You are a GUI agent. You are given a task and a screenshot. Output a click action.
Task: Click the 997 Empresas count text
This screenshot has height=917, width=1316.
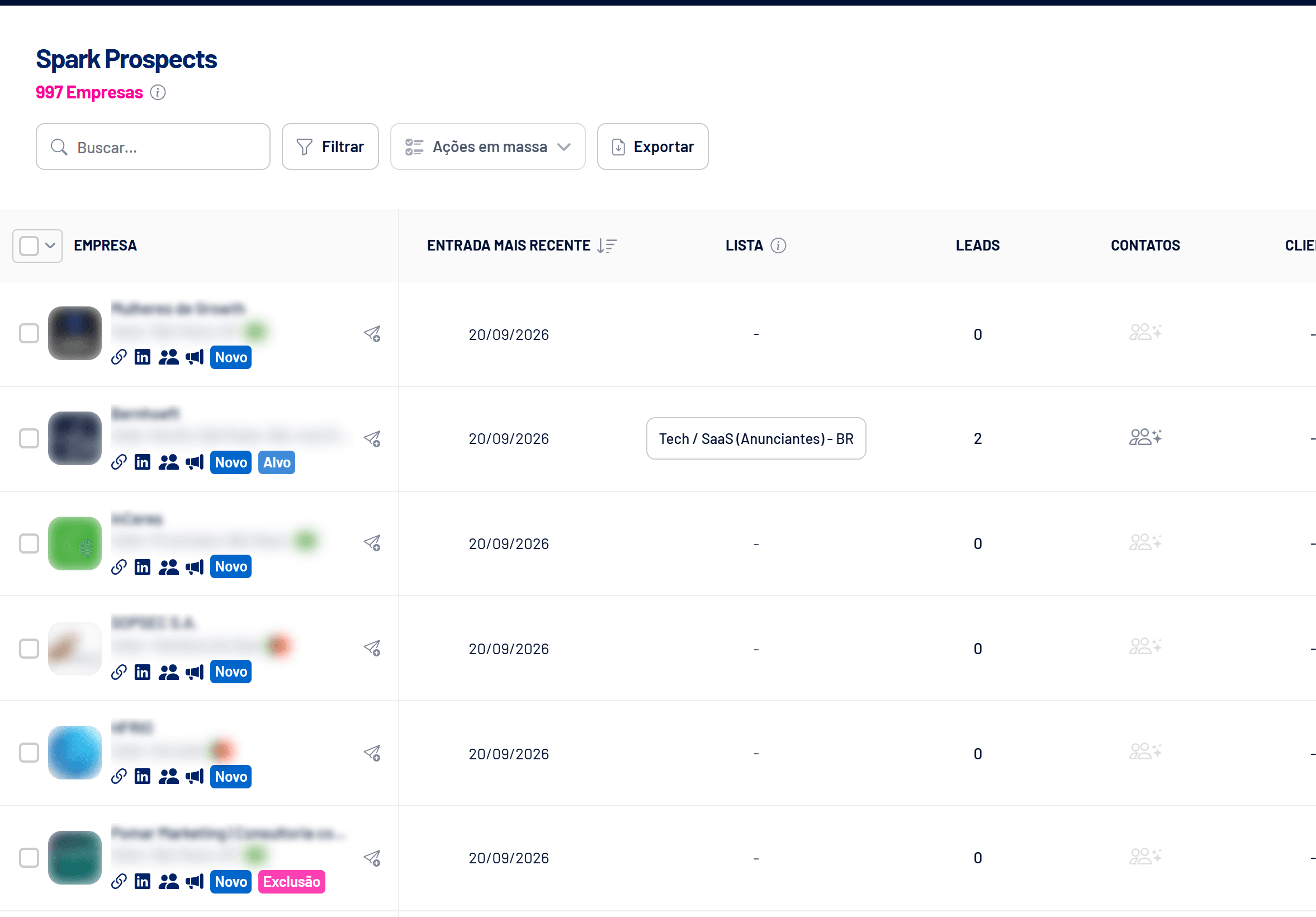[x=89, y=92]
